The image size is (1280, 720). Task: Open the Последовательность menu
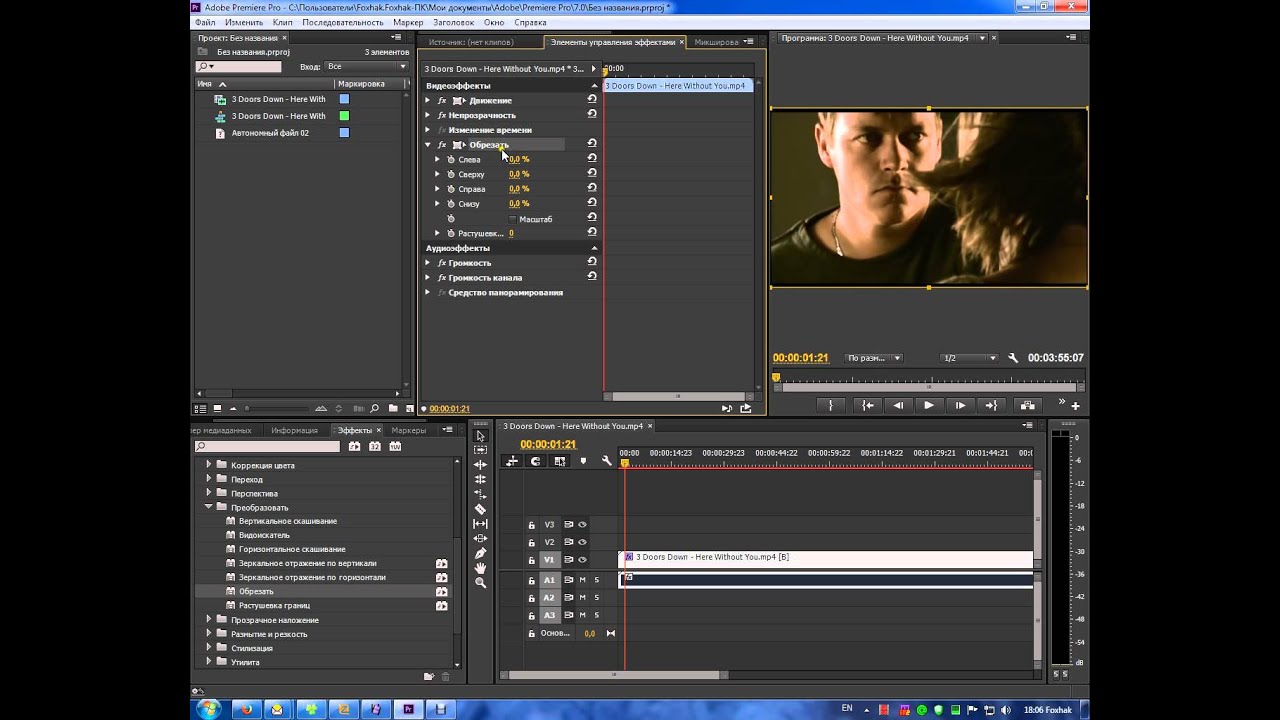[342, 22]
